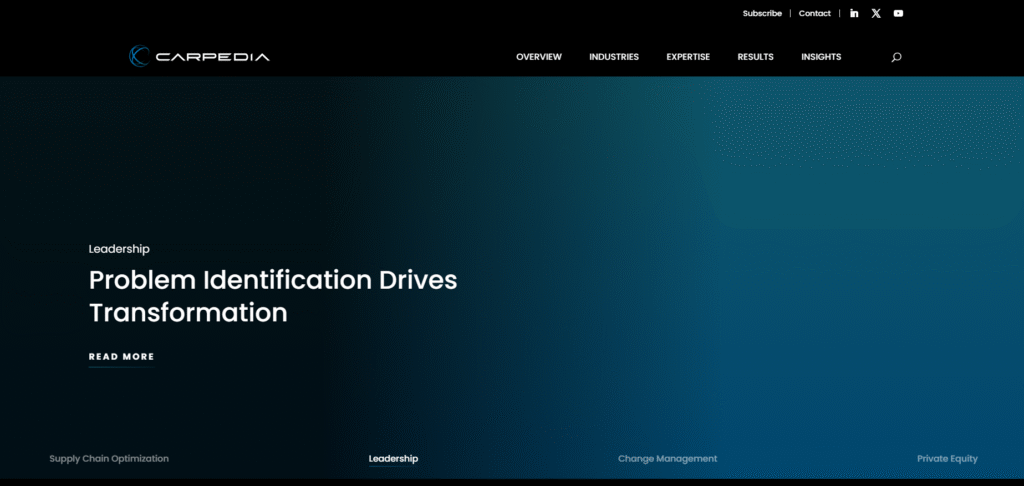Go to the Insights menu item
1024x486 pixels.
821,57
